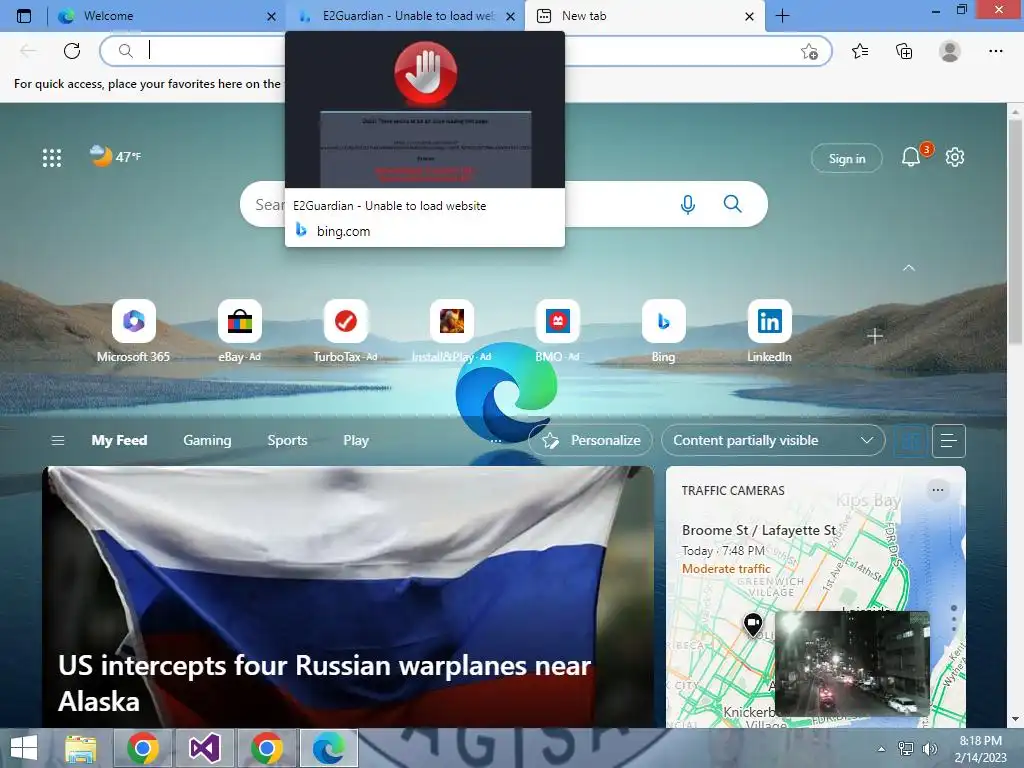1024x768 pixels.
Task: Open the app launcher grid icon
Action: tap(52, 157)
